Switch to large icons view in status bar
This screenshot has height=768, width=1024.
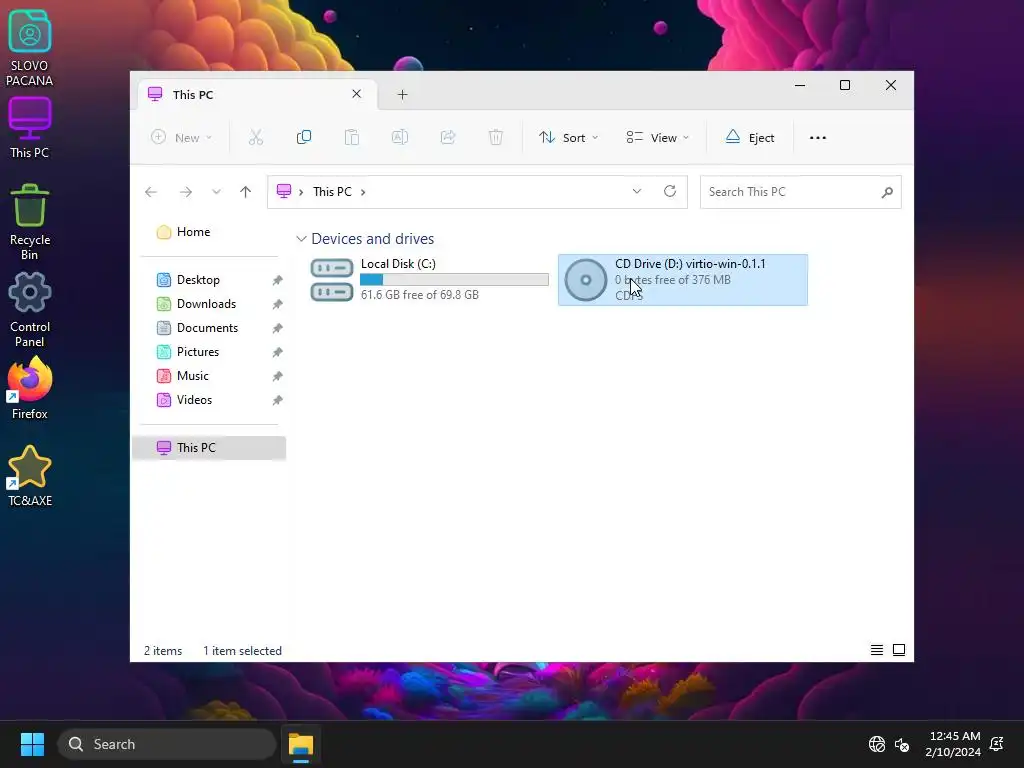(x=899, y=650)
